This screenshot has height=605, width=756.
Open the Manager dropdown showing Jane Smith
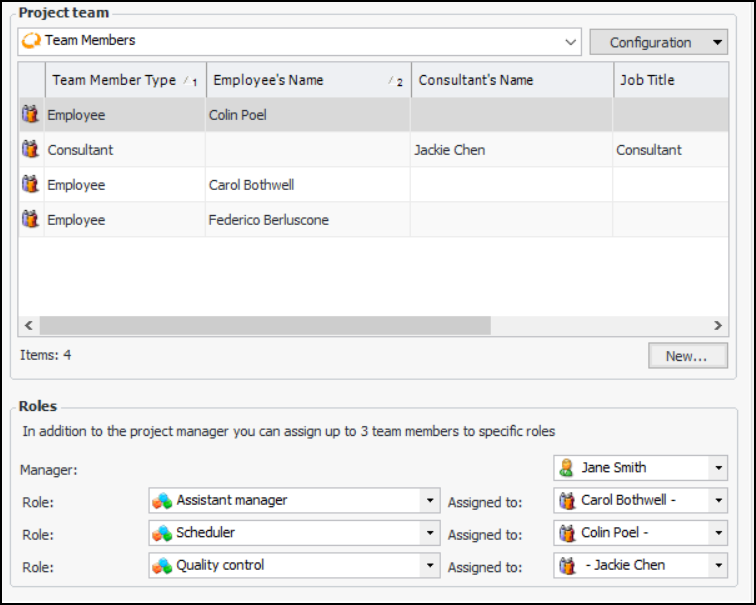pos(719,468)
